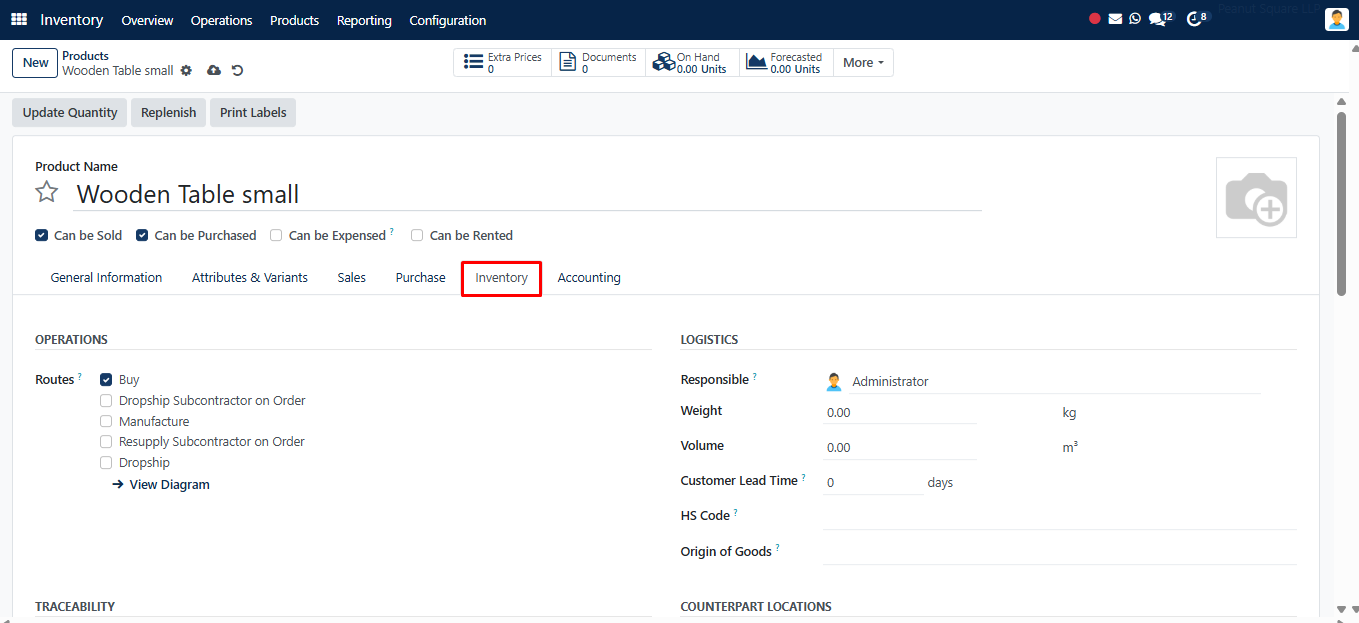This screenshot has height=623, width=1359.
Task: Open the apps grid menu icon
Action: pos(19,20)
